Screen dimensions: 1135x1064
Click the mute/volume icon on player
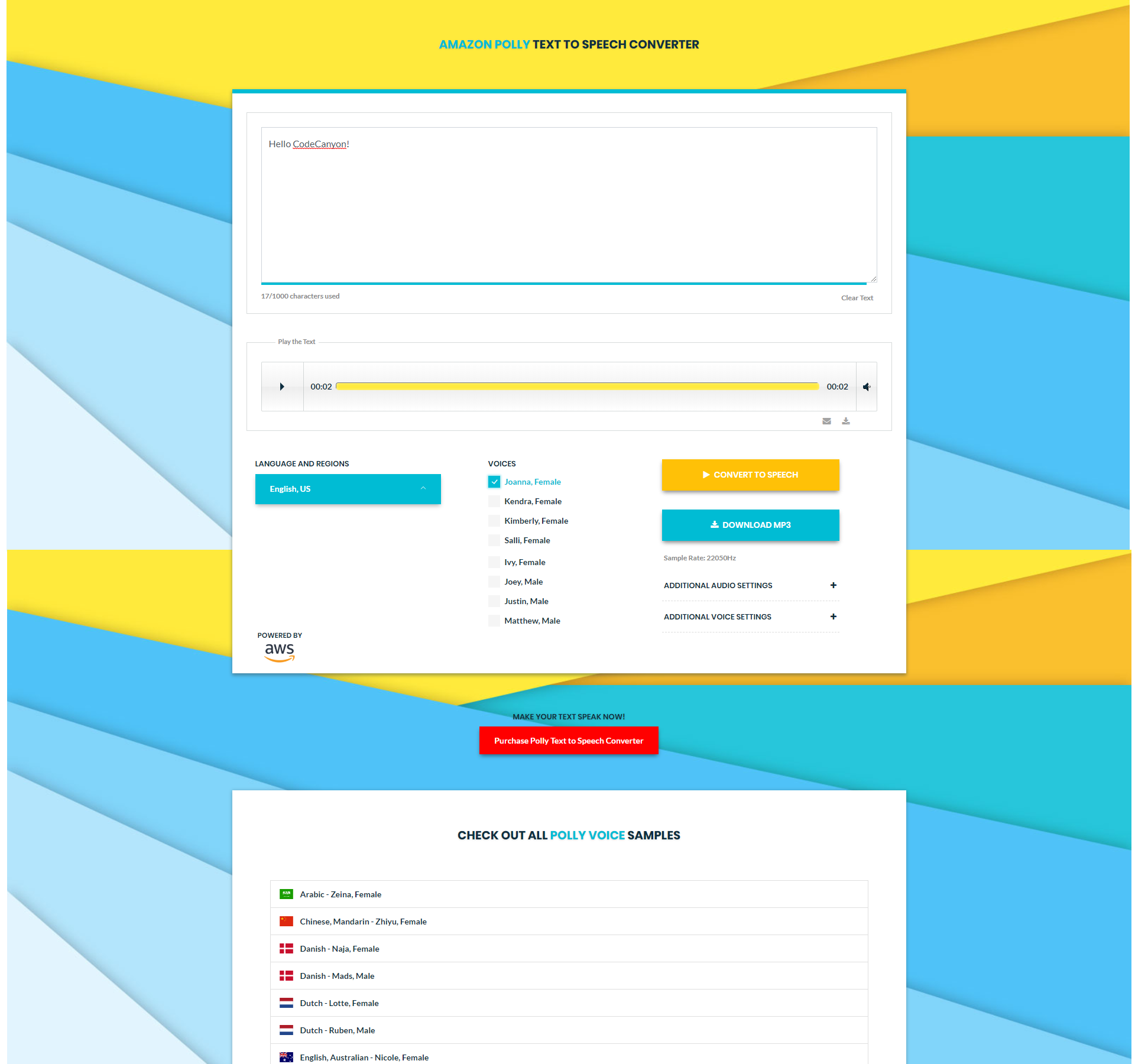point(867,387)
